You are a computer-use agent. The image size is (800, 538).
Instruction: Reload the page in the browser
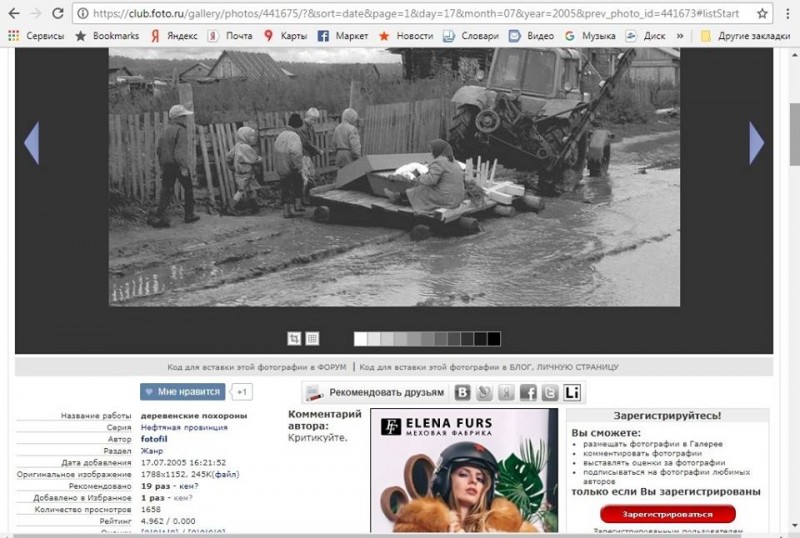tap(57, 13)
